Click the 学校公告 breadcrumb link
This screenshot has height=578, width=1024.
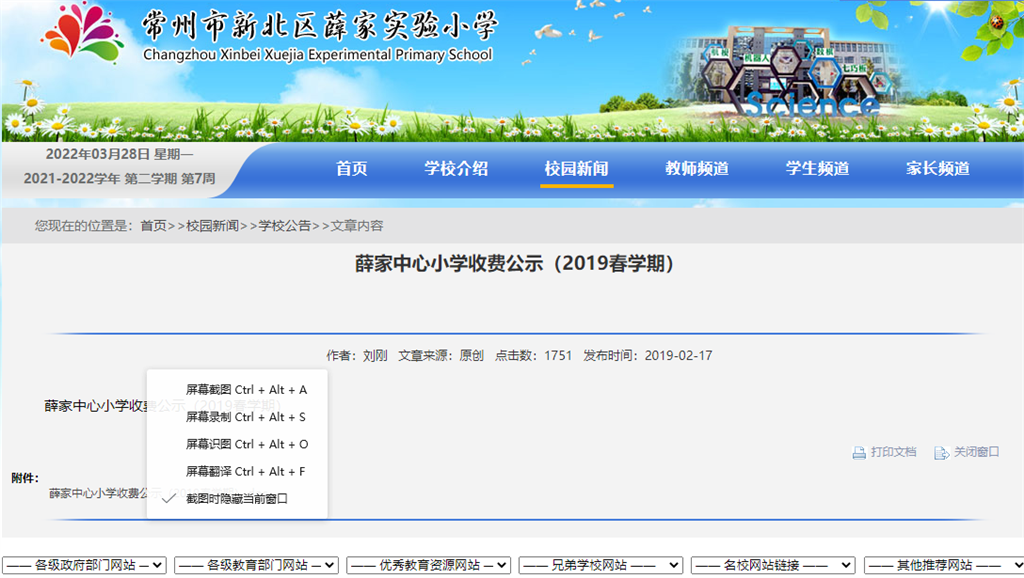point(285,226)
